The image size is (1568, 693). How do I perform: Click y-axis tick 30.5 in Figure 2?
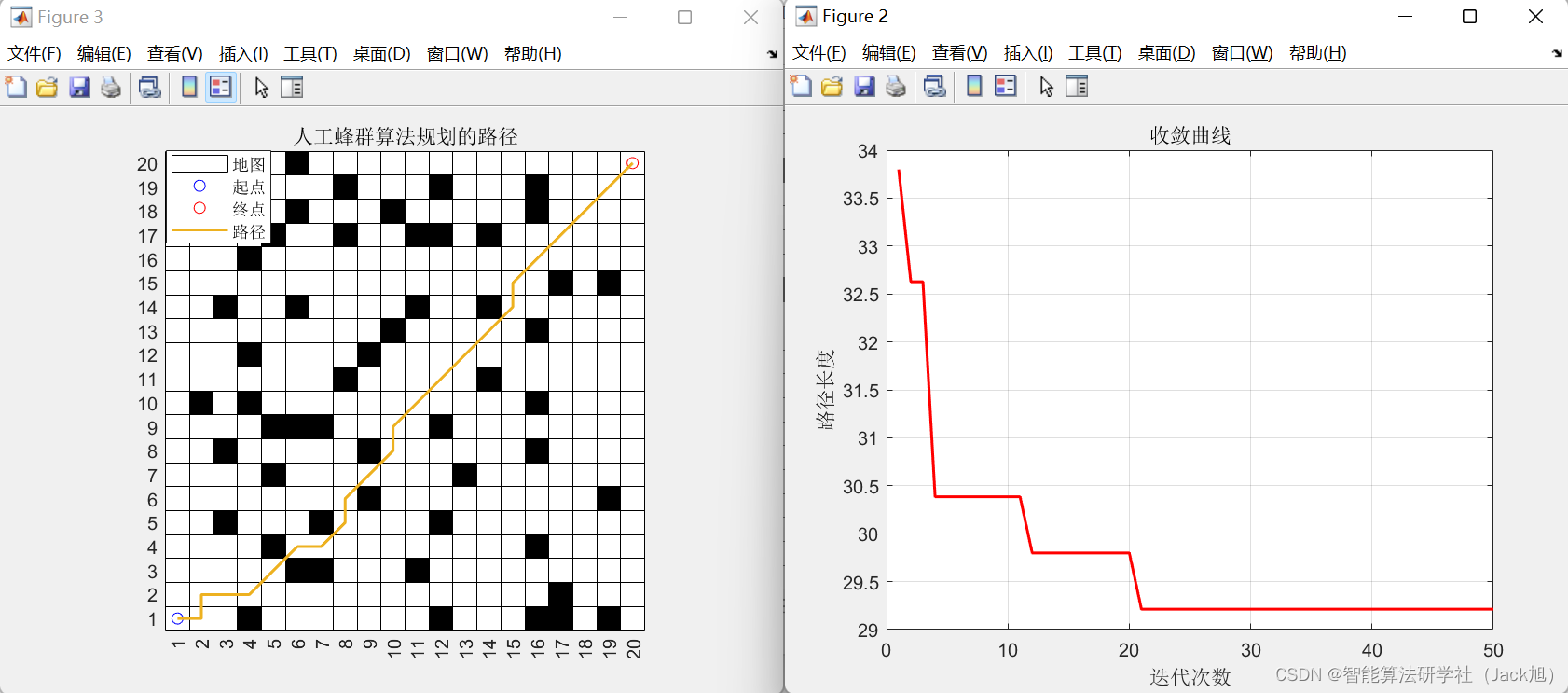860,487
